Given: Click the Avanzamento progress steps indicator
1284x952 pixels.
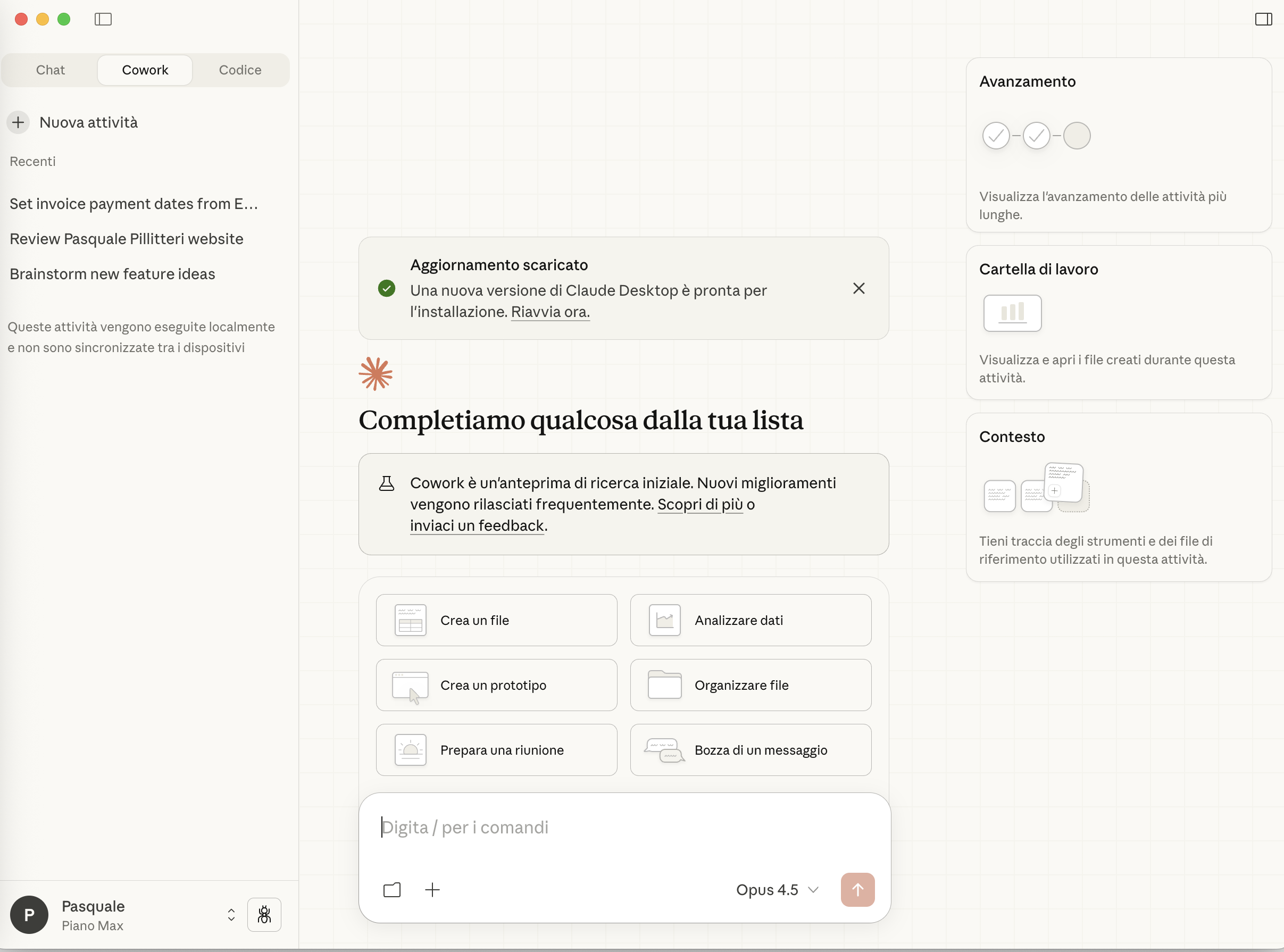Looking at the screenshot, I should tap(1036, 136).
